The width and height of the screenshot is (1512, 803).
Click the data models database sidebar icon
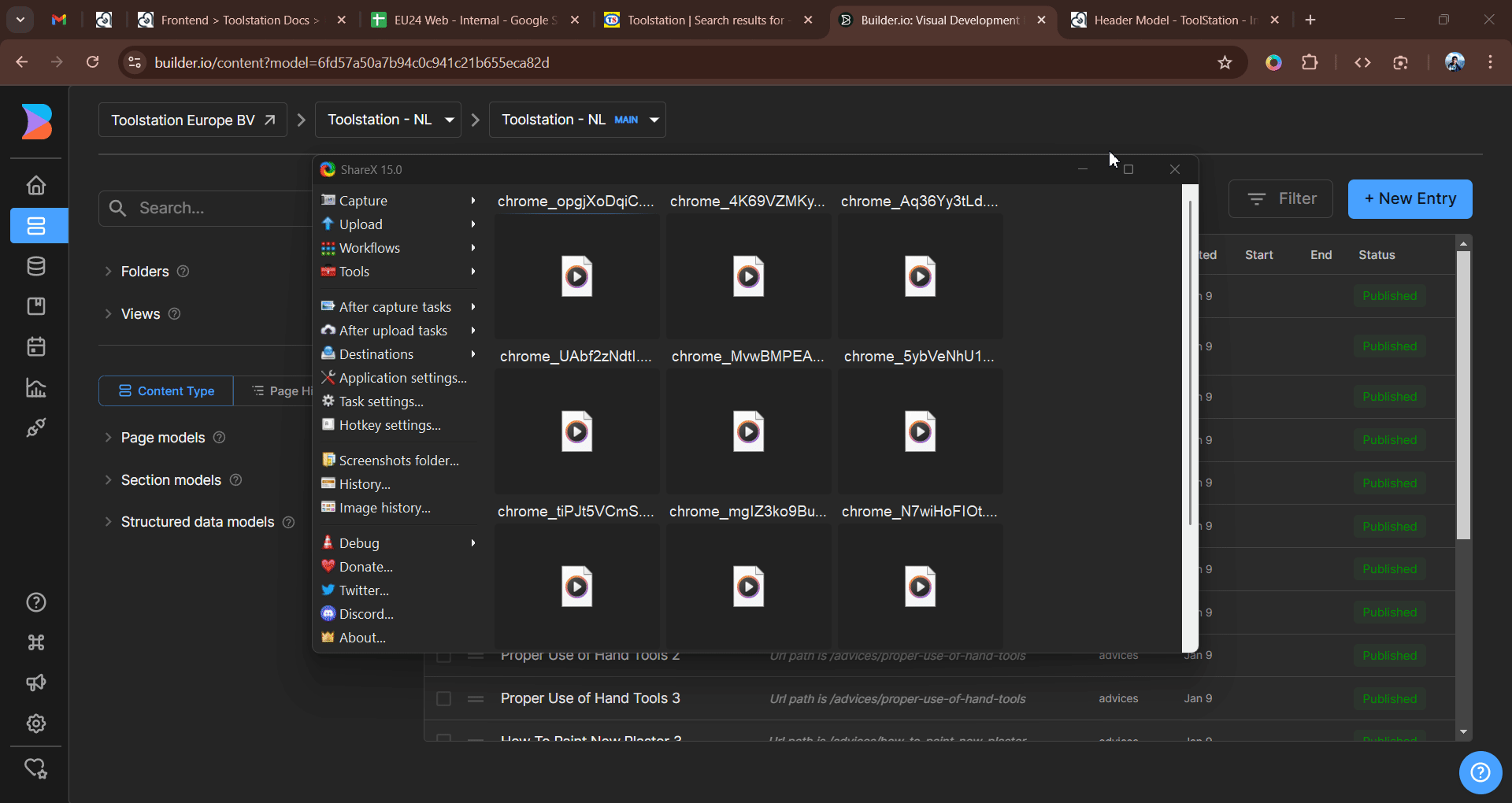[36, 266]
